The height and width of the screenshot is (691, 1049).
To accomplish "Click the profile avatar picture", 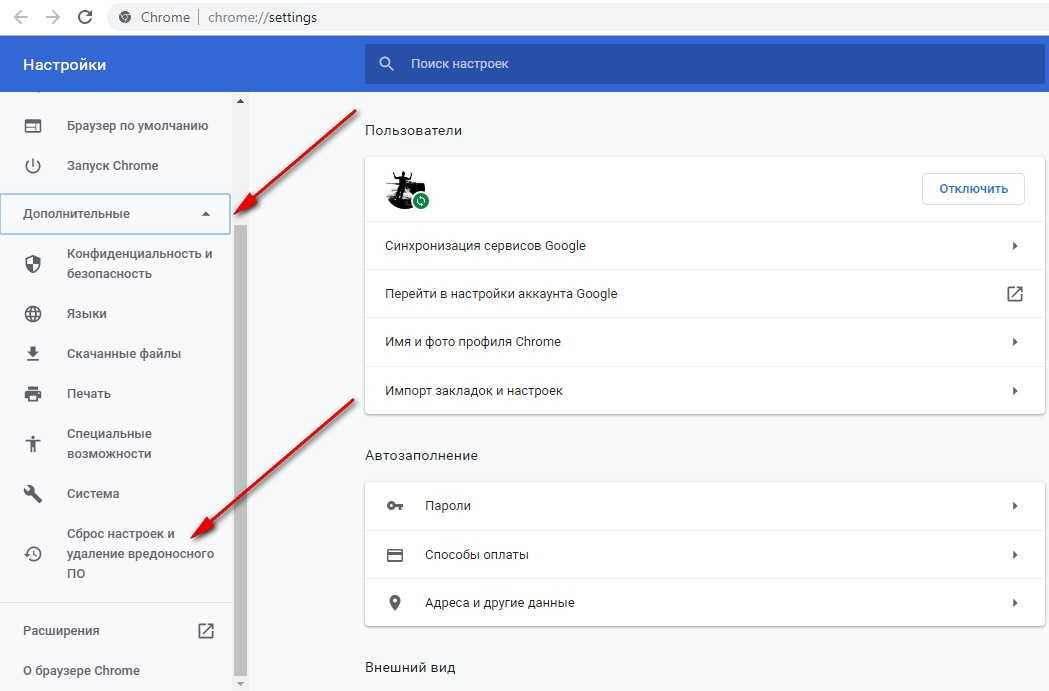I will point(407,190).
